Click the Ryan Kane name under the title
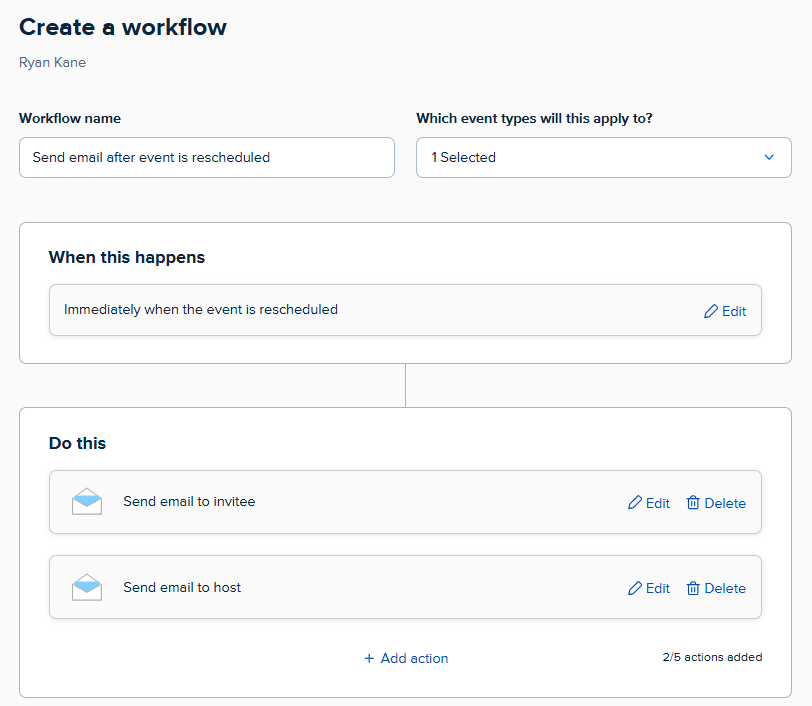Screen dimensions: 812x706 pos(52,62)
